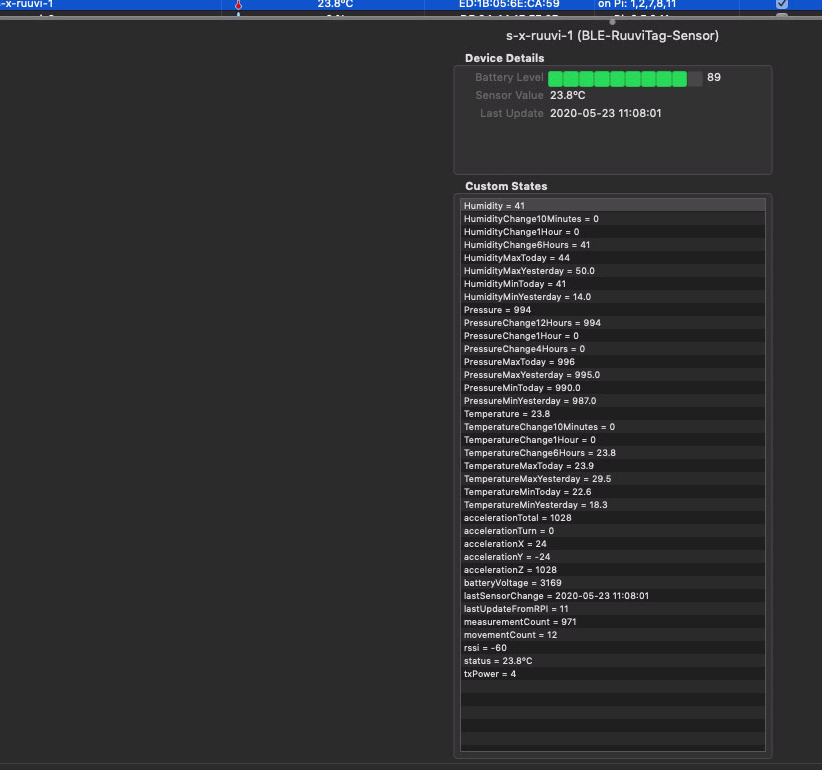Select the 'lastUpdateFromRPI = 11' row
822x770 pixels.
click(x=612, y=609)
